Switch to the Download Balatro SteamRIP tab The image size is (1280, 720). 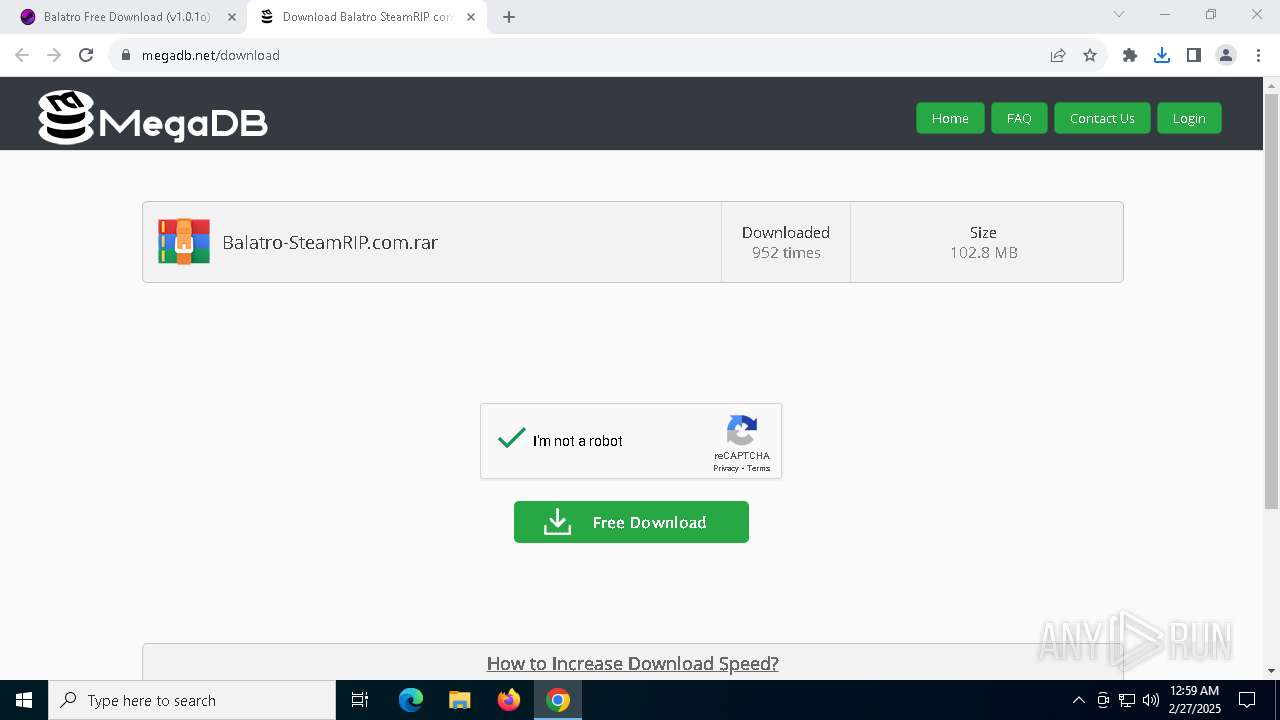(x=365, y=17)
